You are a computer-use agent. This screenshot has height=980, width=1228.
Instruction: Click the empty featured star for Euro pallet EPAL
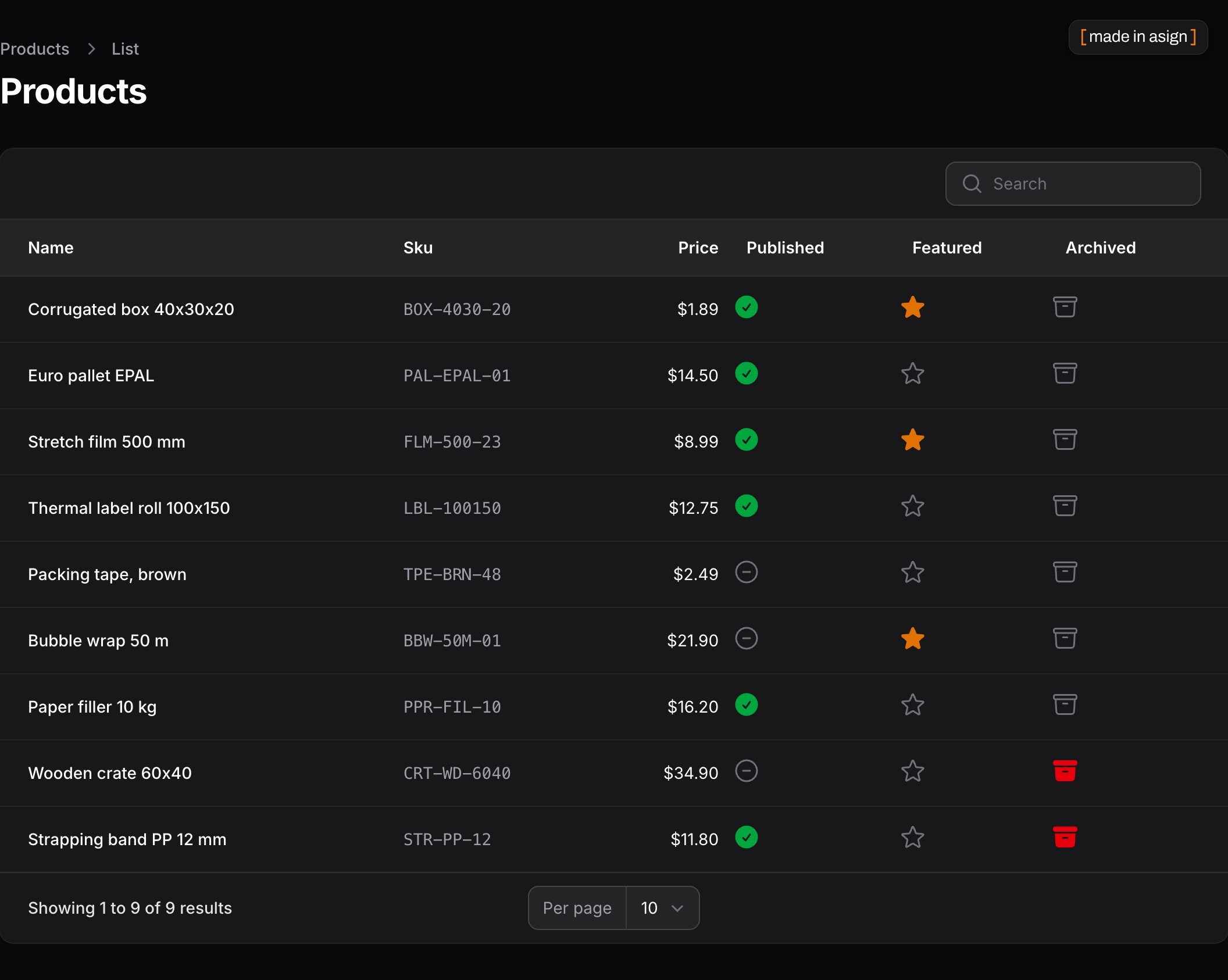(x=912, y=374)
